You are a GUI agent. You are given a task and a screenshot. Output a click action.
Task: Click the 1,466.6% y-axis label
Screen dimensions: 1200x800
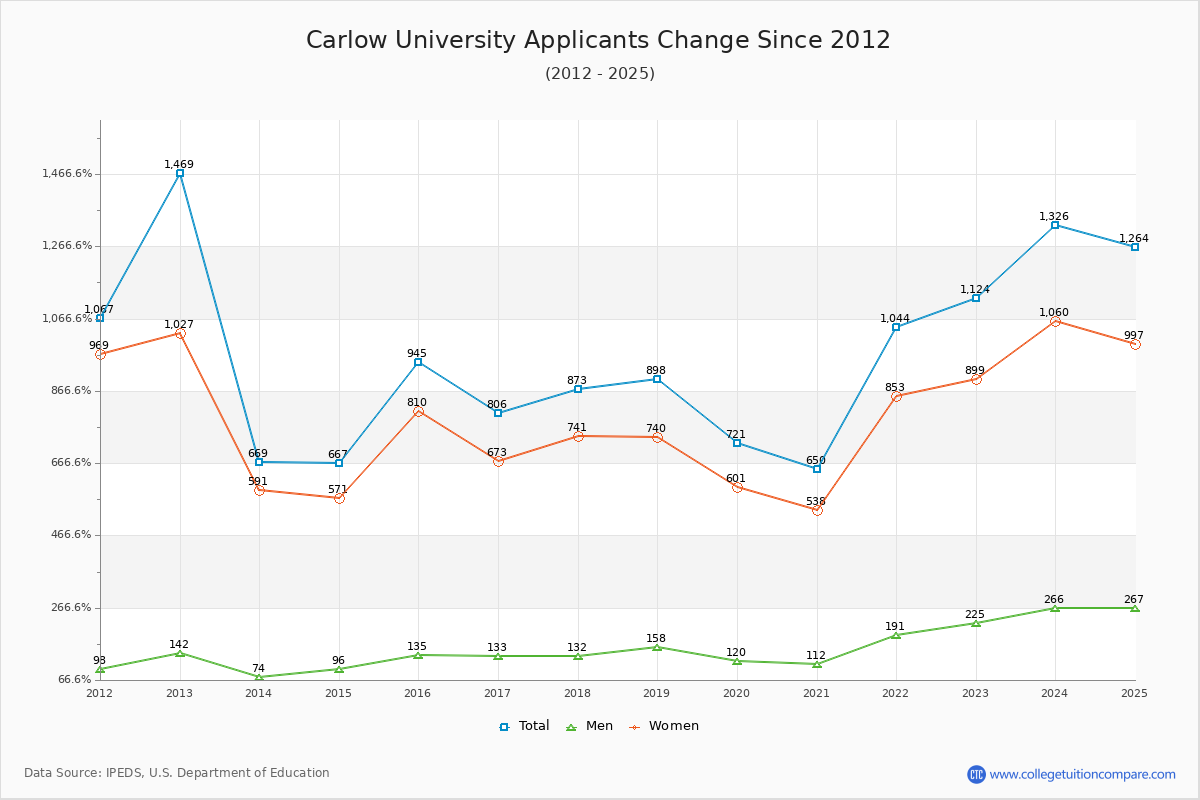pyautogui.click(x=67, y=173)
